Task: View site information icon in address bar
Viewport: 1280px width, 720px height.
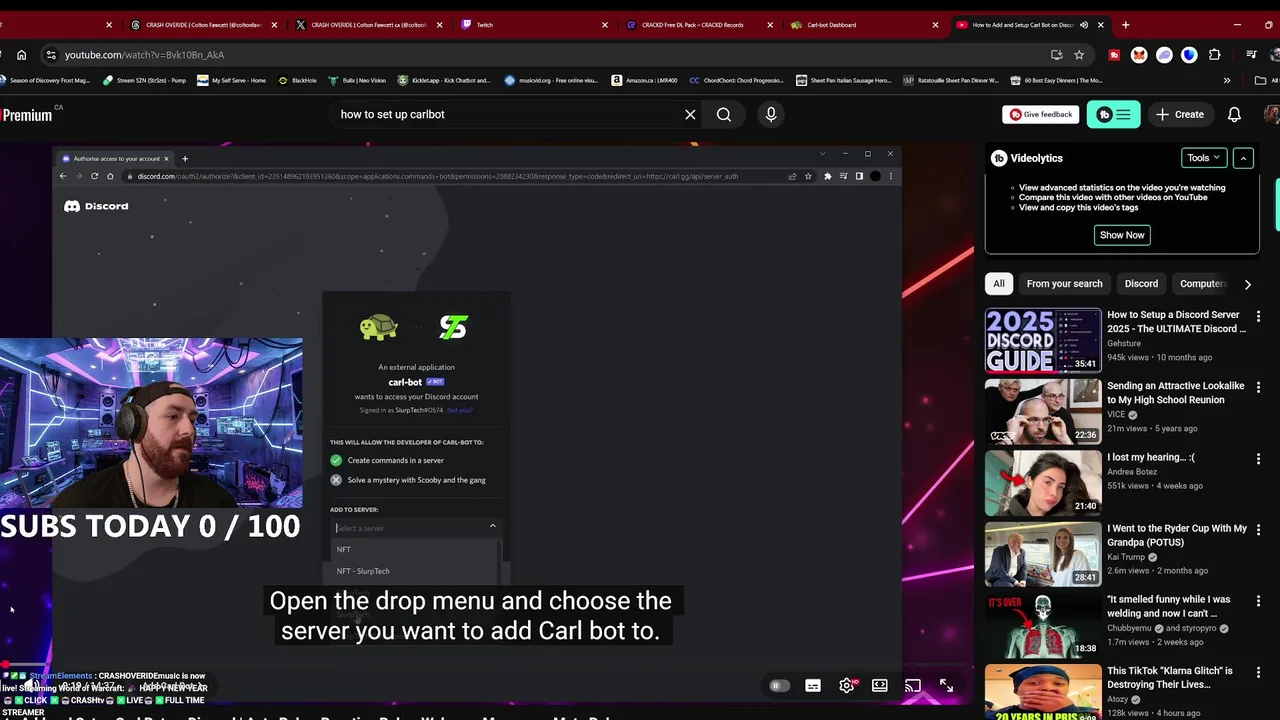Action: point(49,55)
